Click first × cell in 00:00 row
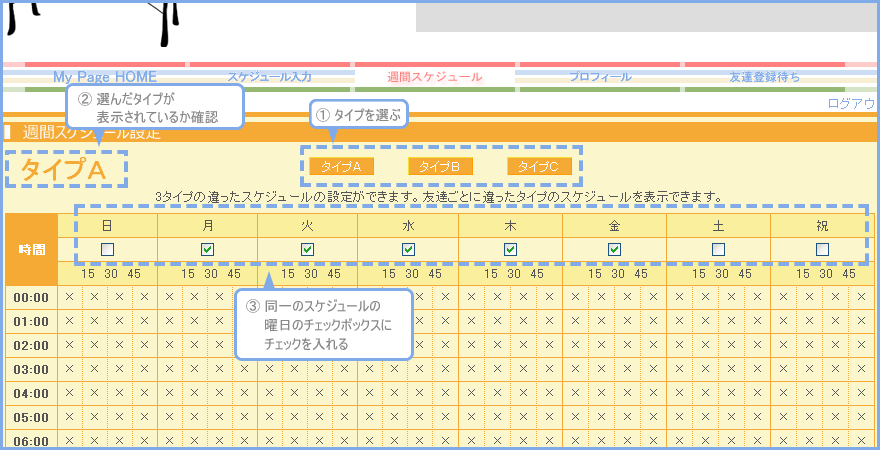The height and width of the screenshot is (450, 880). tap(70, 297)
